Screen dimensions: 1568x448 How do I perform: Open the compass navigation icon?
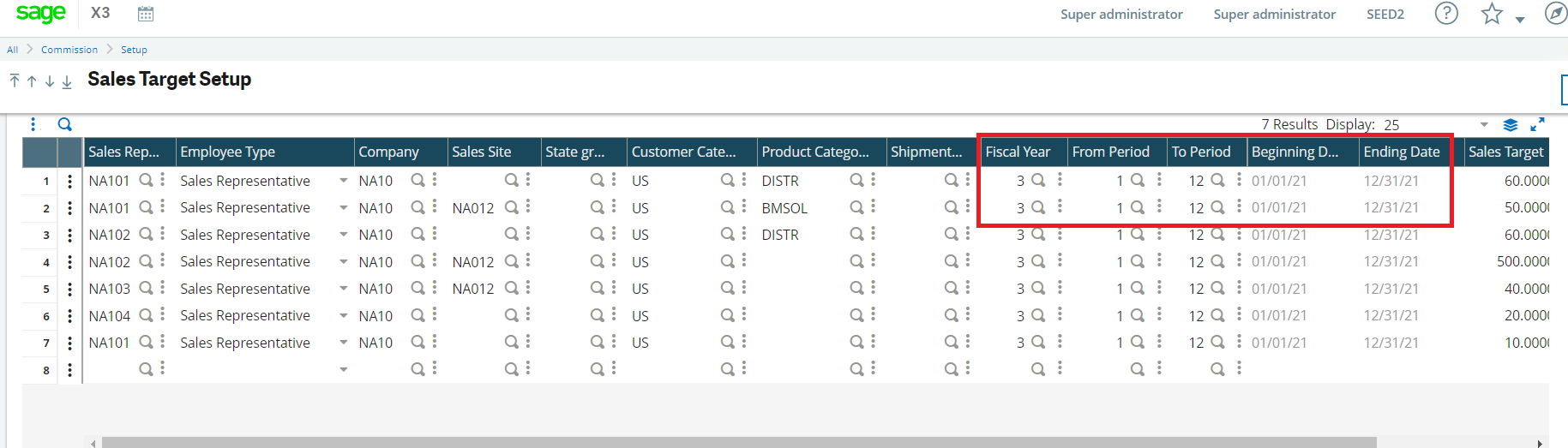[x=1556, y=14]
